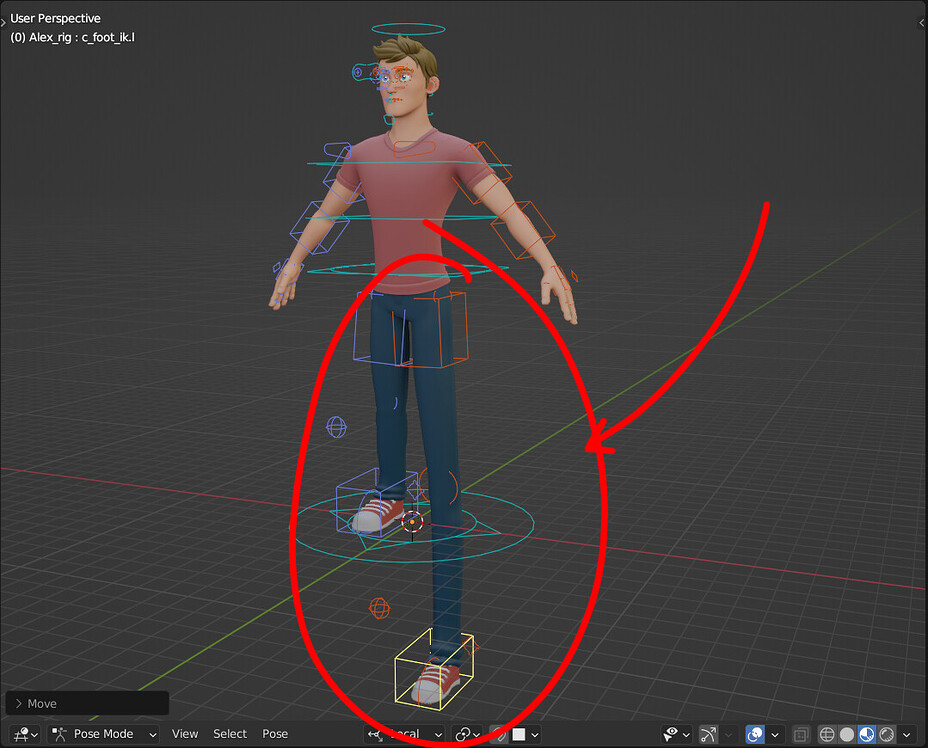Select the head ring controller above hair
This screenshot has height=748, width=928.
tap(408, 29)
